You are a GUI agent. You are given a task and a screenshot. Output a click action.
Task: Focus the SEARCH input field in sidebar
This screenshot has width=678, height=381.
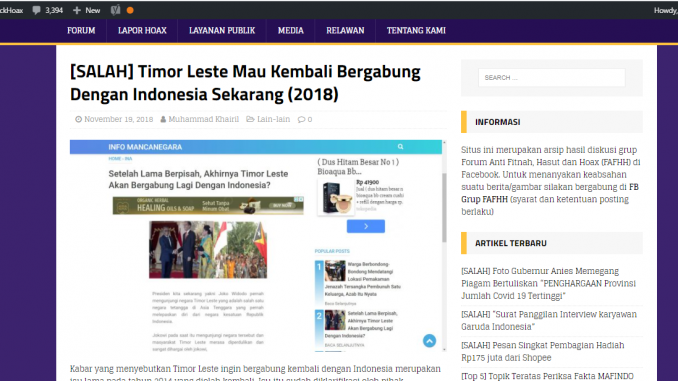point(552,77)
